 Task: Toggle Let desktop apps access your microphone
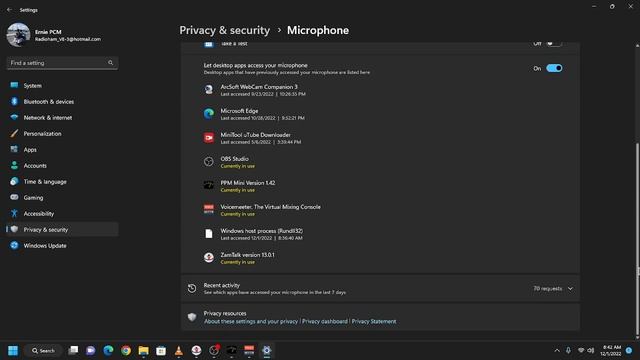[x=554, y=68]
